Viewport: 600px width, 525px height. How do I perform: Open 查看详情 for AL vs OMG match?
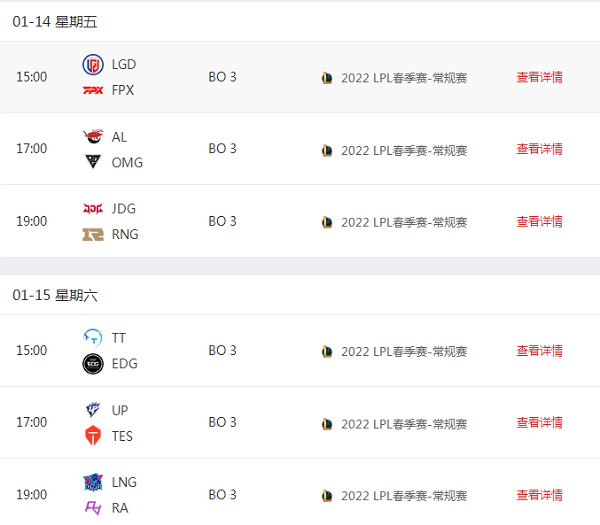[x=540, y=149]
